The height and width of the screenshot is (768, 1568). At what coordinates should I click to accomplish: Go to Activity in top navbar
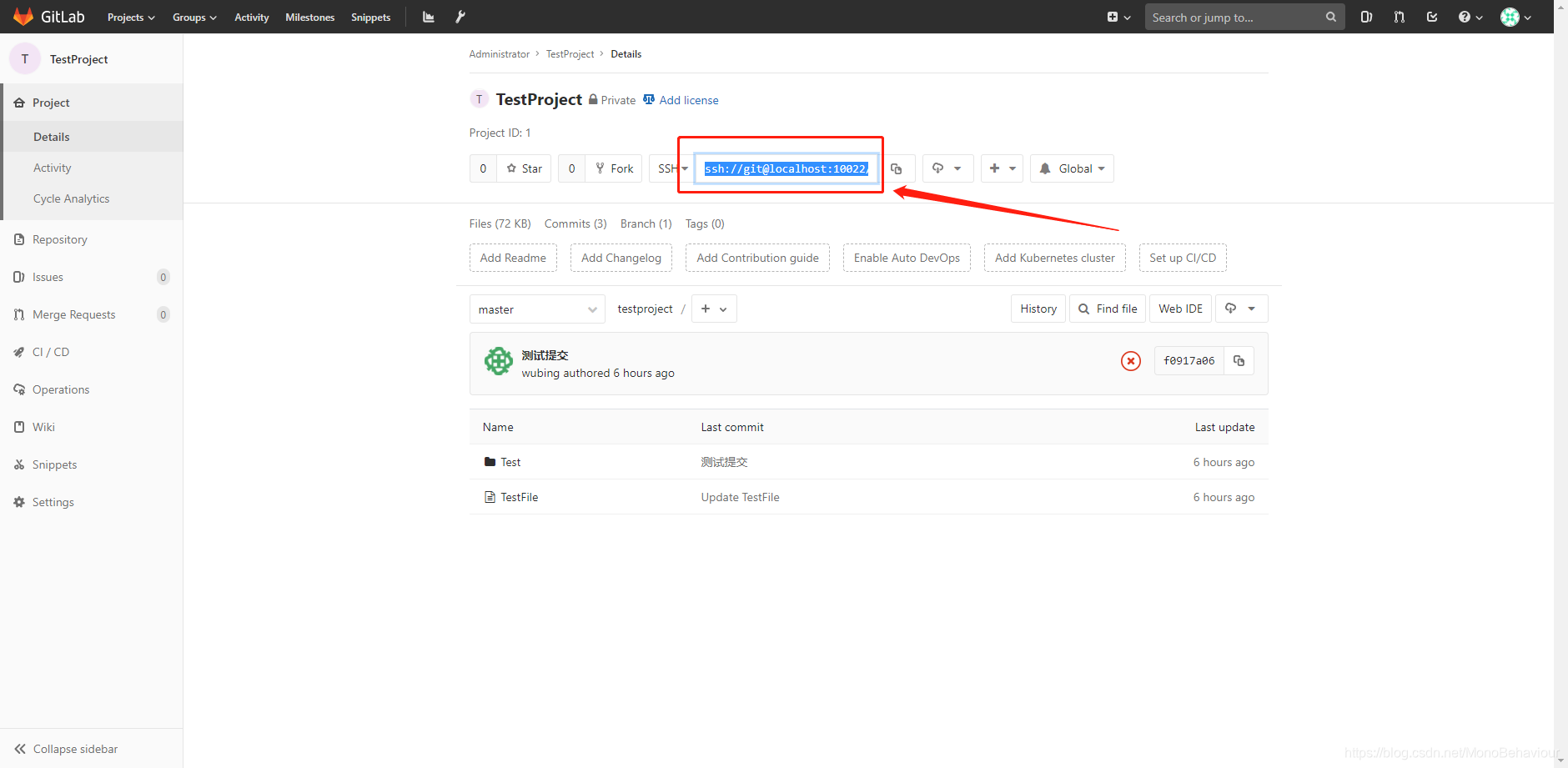[x=252, y=17]
